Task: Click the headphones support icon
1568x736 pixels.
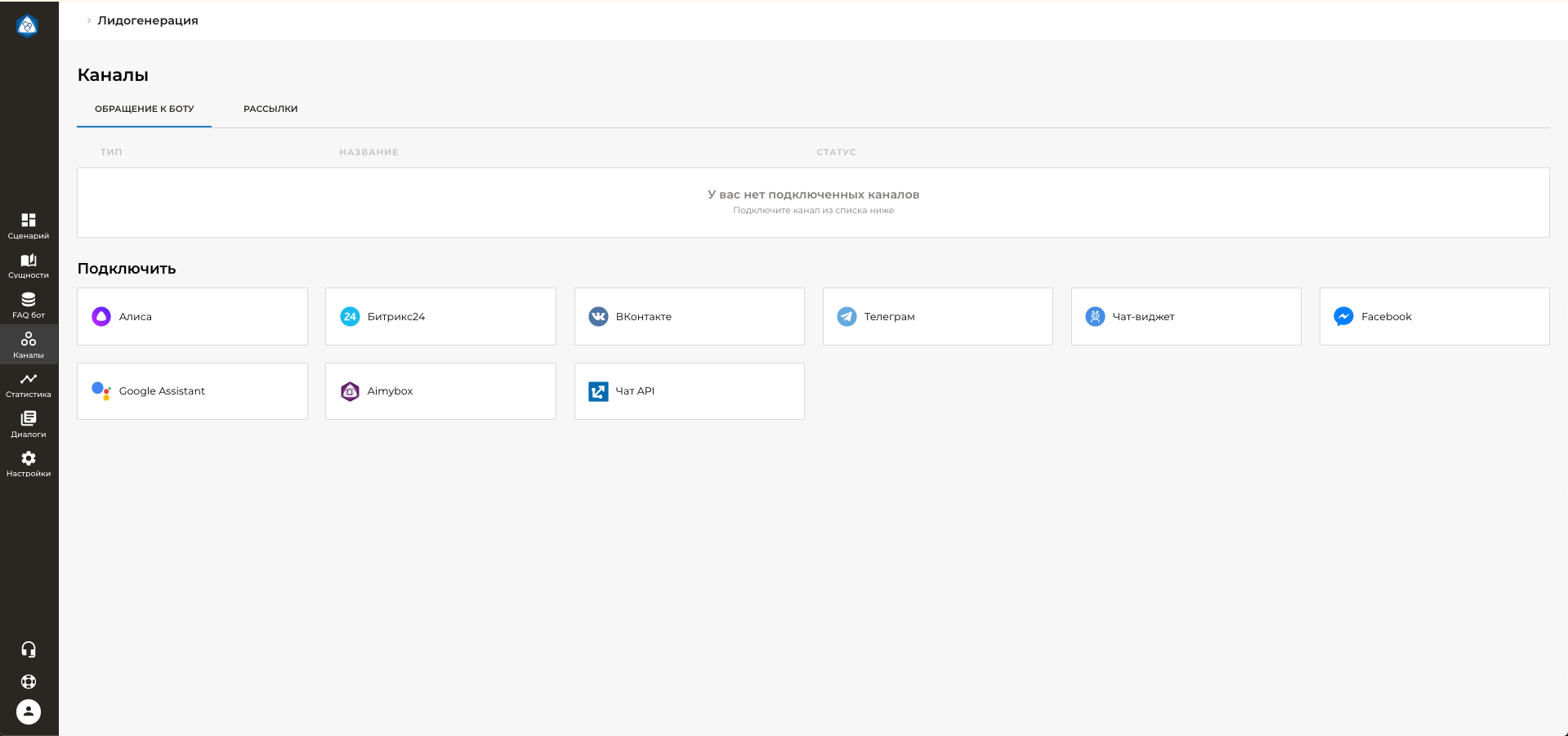Action: point(29,649)
